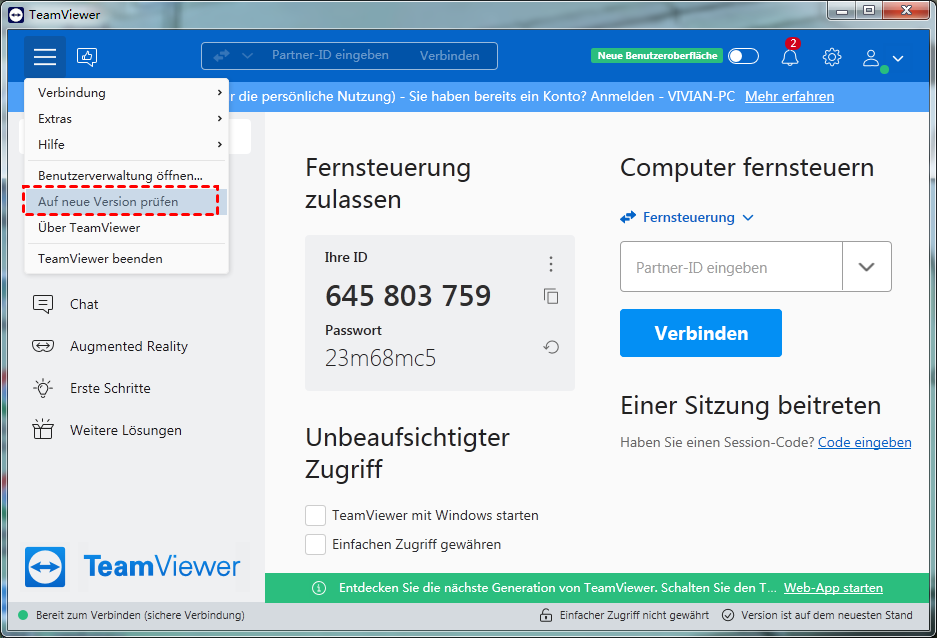Toggle the Neue Benutzeroberfläche switch
Image resolution: width=937 pixels, height=638 pixels.
[743, 56]
